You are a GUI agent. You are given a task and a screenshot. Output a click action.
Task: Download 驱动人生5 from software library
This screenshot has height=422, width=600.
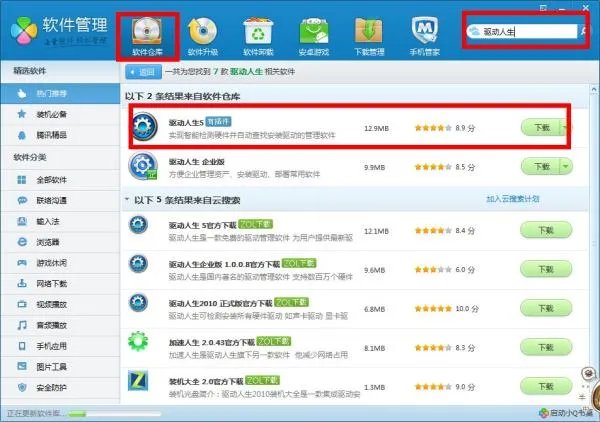541,127
